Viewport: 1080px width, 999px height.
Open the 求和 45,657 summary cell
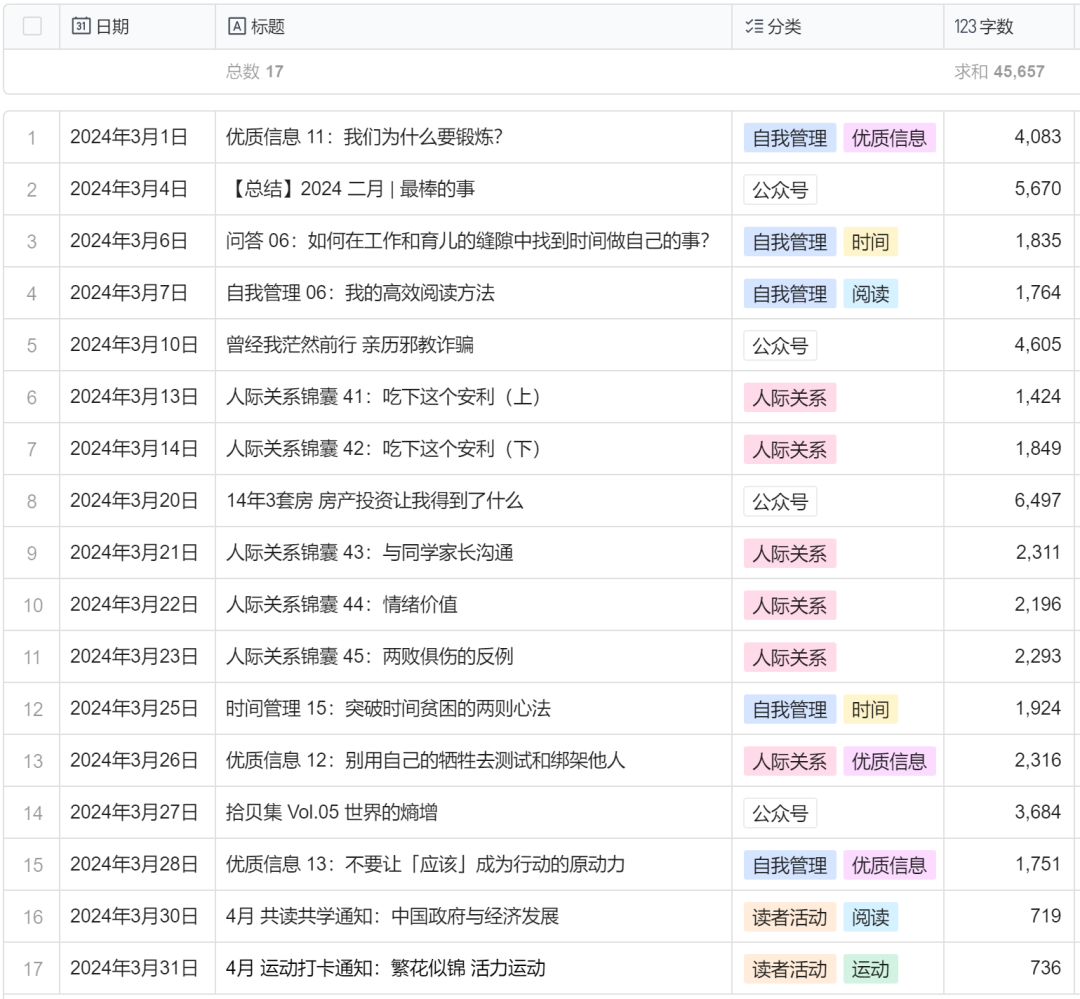coord(999,72)
